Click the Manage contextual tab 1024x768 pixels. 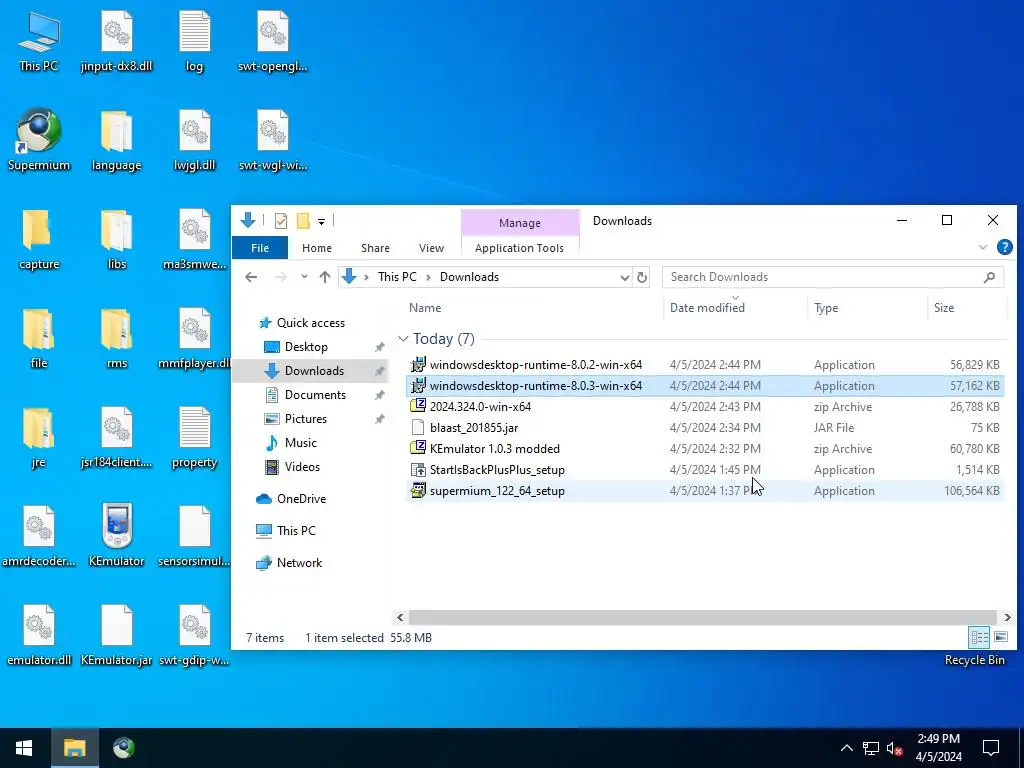[520, 223]
